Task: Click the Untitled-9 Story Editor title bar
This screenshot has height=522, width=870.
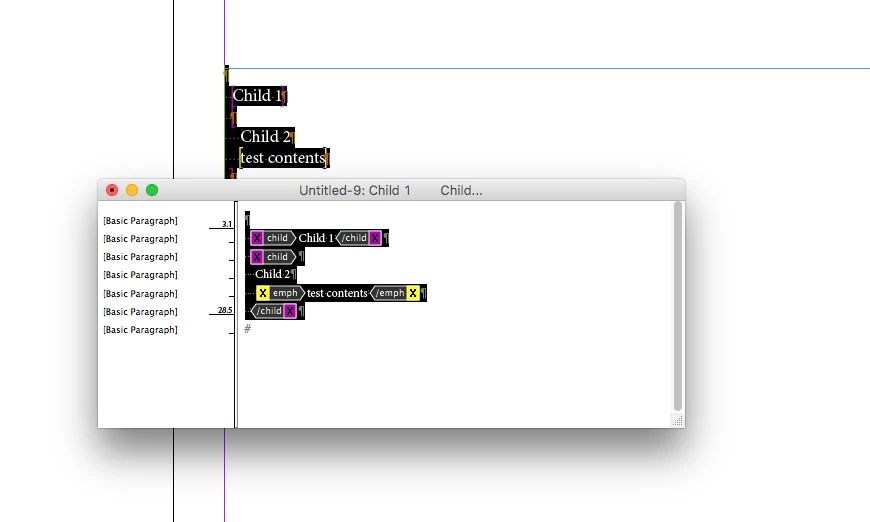Action: [x=391, y=190]
